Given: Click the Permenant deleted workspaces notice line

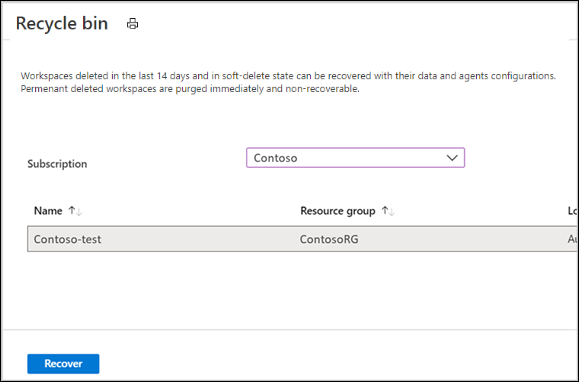Looking at the screenshot, I should click(190, 89).
